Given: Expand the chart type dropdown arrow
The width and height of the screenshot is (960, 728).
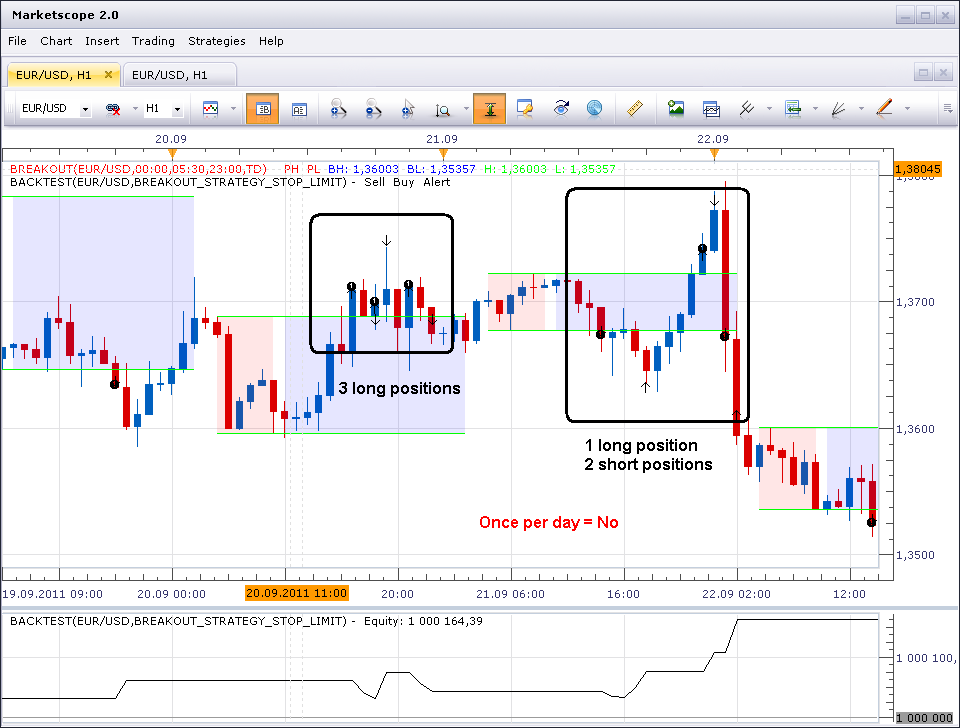Looking at the screenshot, I should pos(233,109).
